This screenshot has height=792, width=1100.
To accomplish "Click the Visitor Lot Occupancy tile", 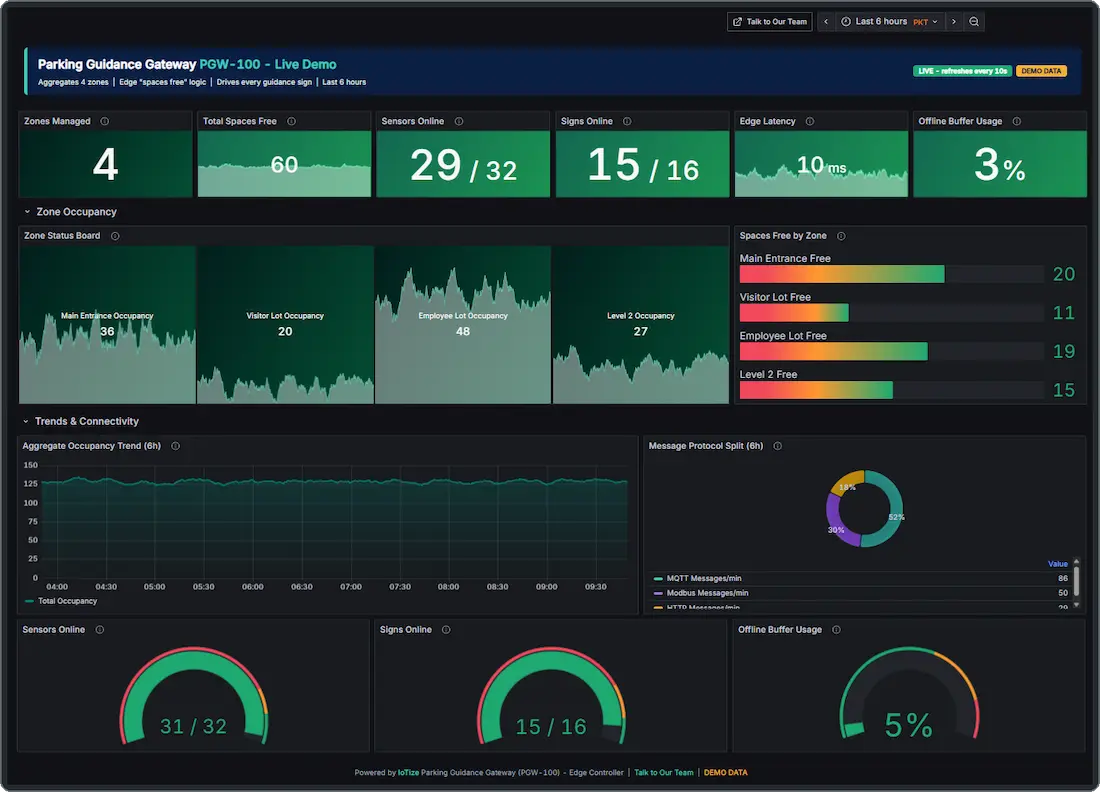I will point(285,325).
